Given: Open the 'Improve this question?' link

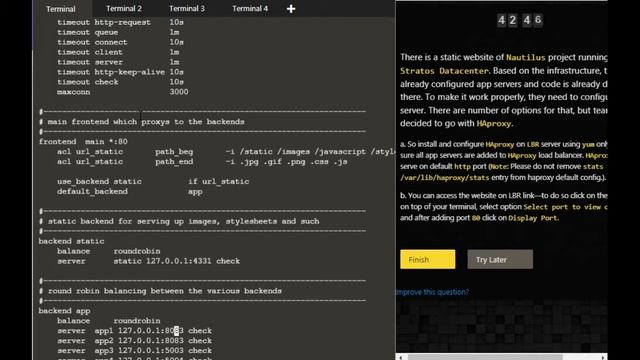Looking at the screenshot, I should (x=432, y=292).
